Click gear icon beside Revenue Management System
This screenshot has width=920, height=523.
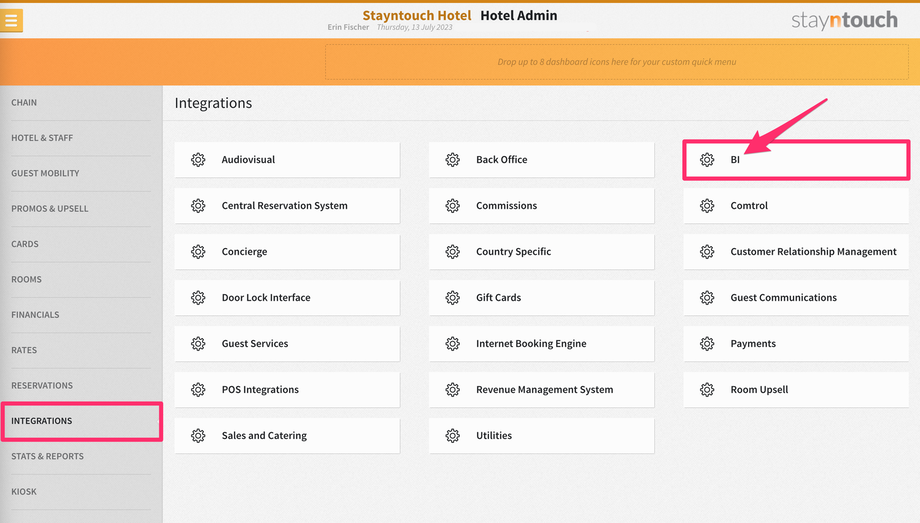[x=452, y=390]
